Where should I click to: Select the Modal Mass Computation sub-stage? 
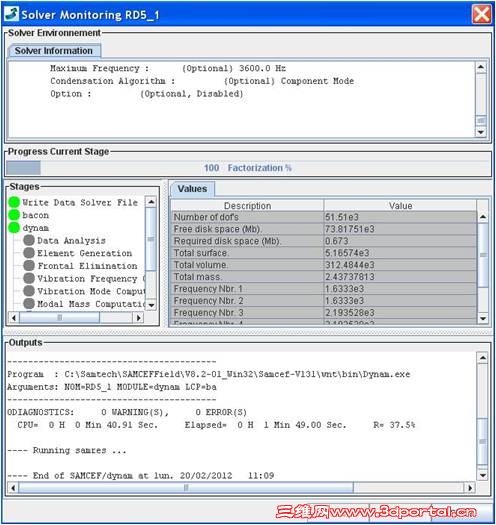point(91,304)
